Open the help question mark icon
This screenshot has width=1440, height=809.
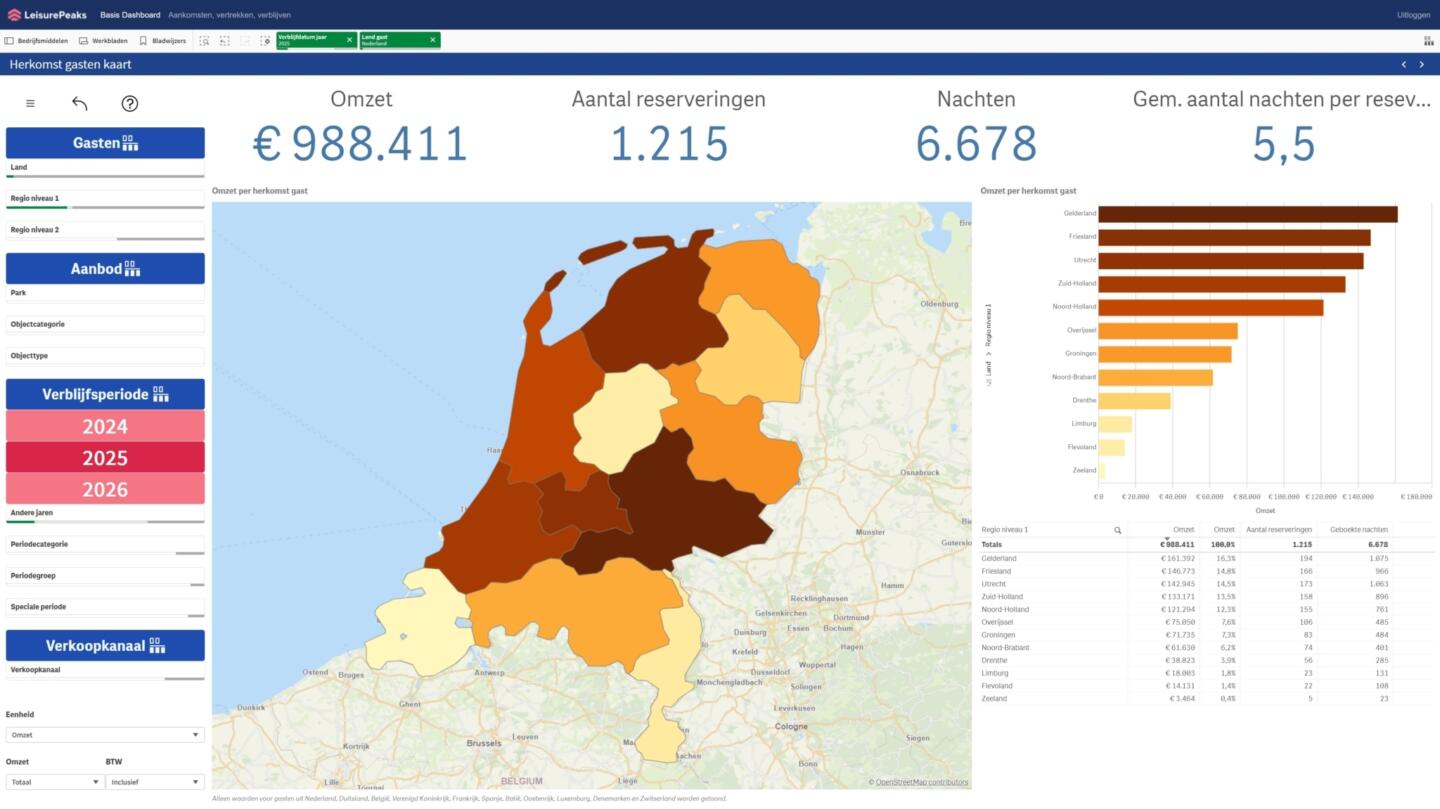tap(129, 103)
